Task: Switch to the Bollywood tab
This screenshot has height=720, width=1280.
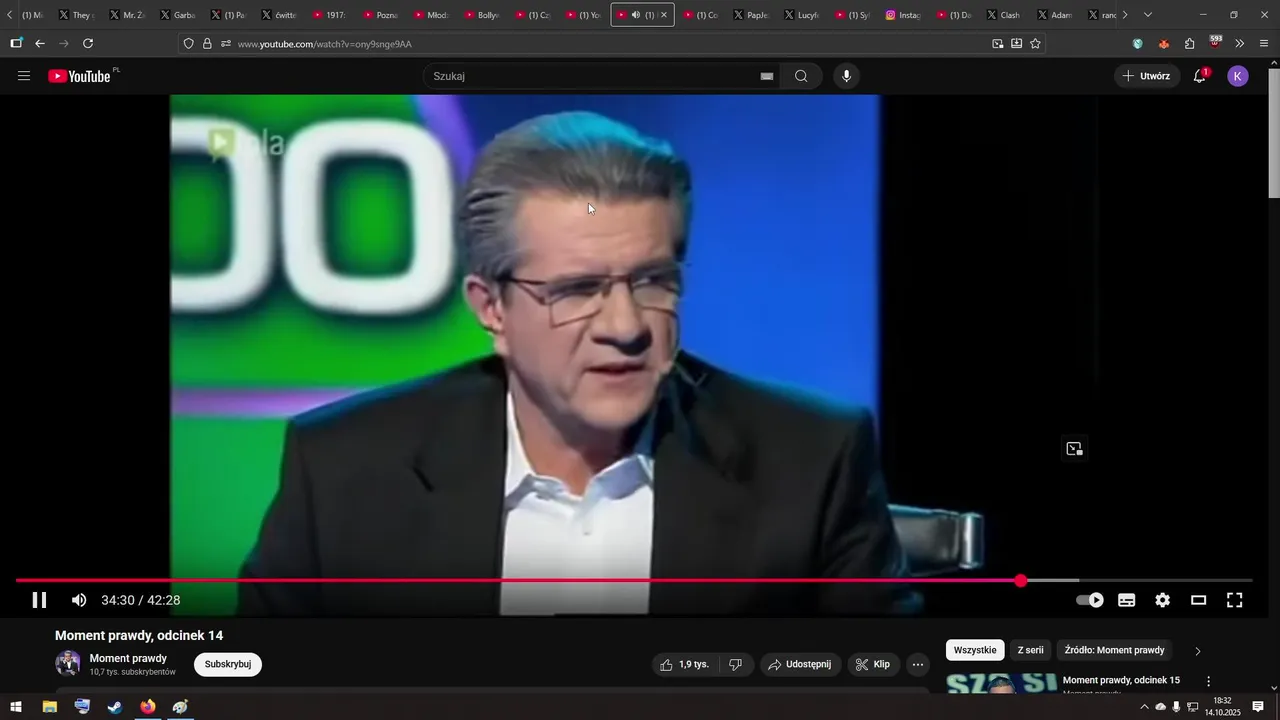Action: click(x=482, y=15)
